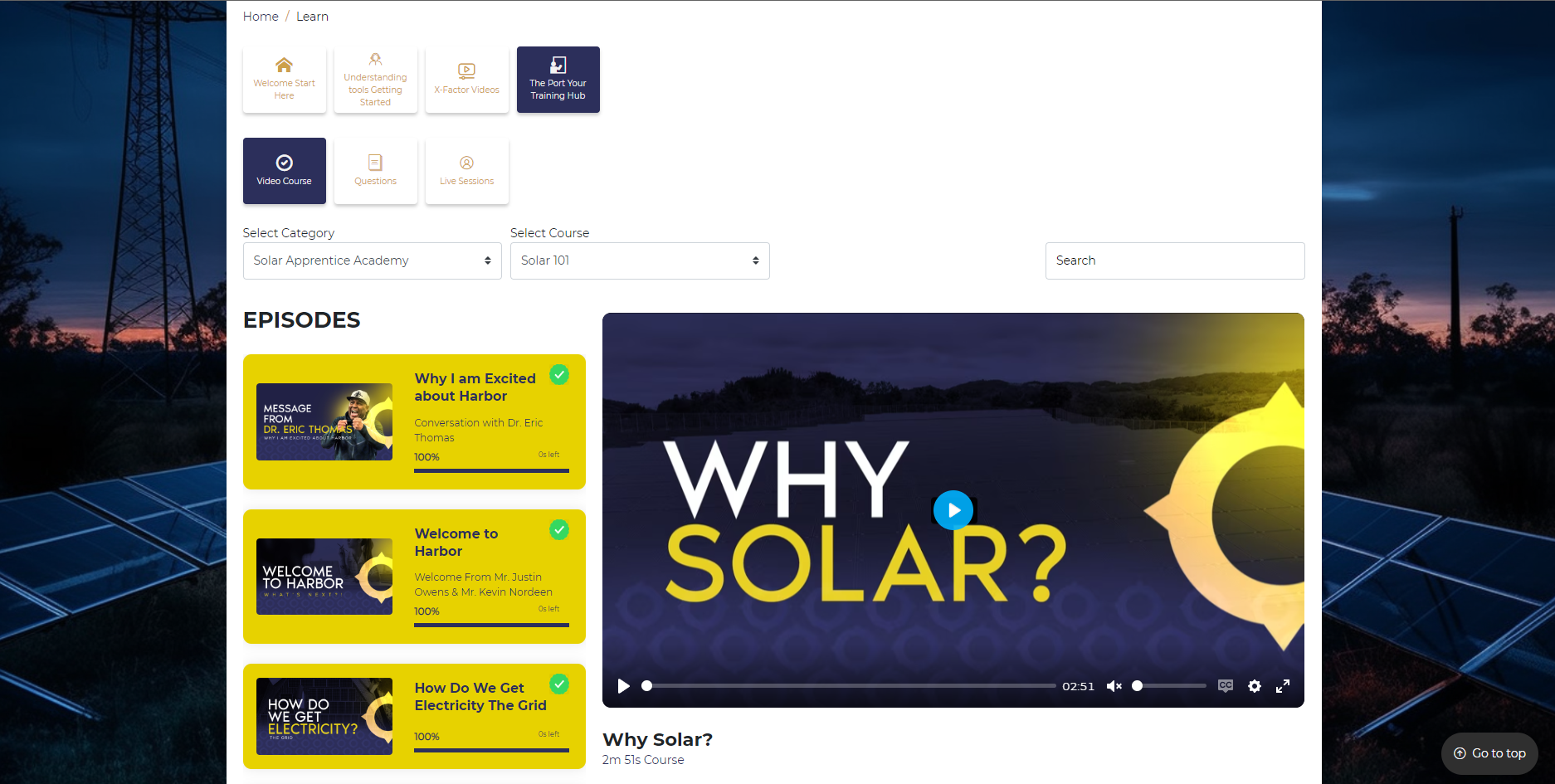Open the Welcome Start Here home tile

(284, 80)
